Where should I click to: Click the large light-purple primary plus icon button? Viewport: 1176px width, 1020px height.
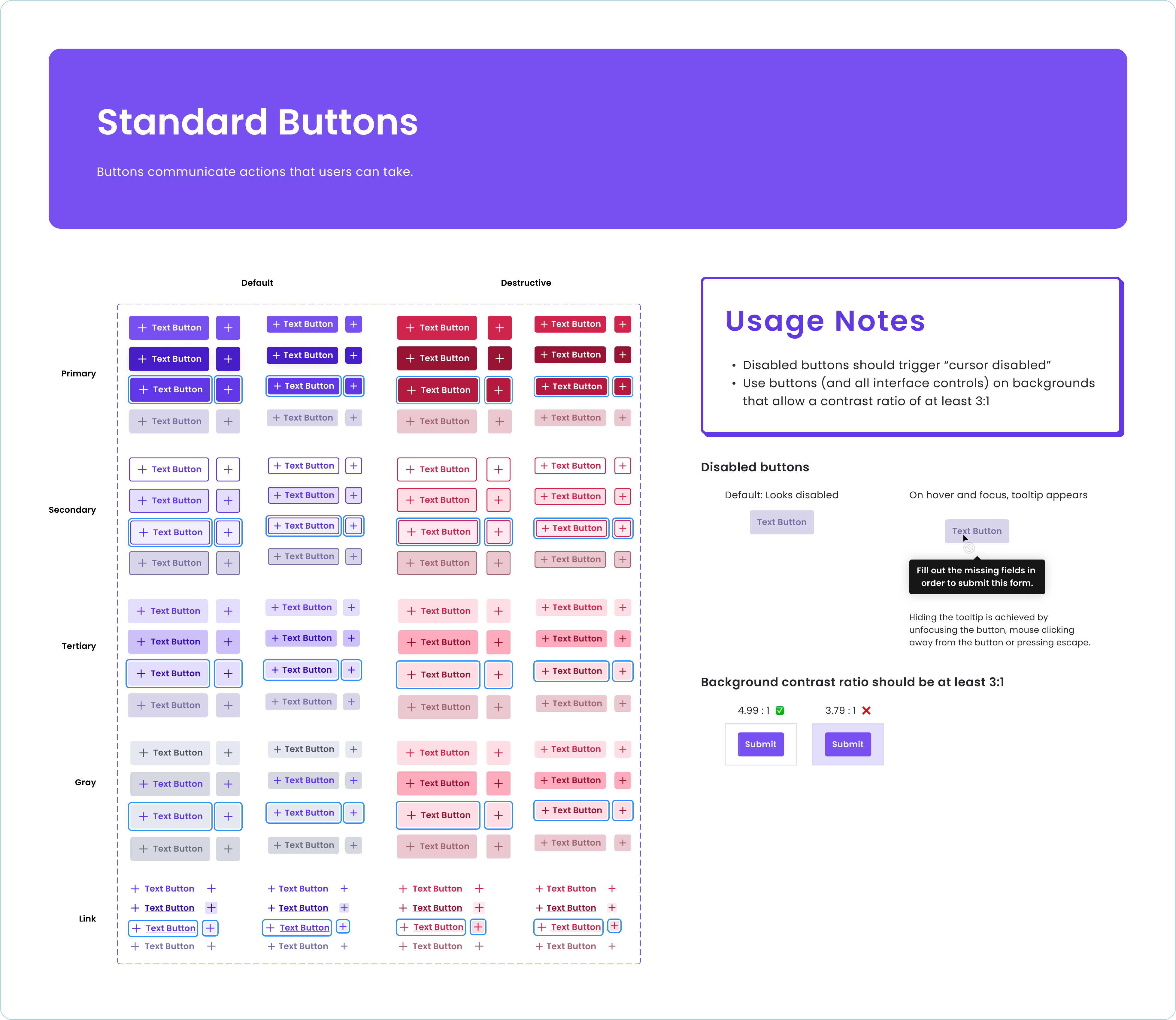(x=228, y=328)
